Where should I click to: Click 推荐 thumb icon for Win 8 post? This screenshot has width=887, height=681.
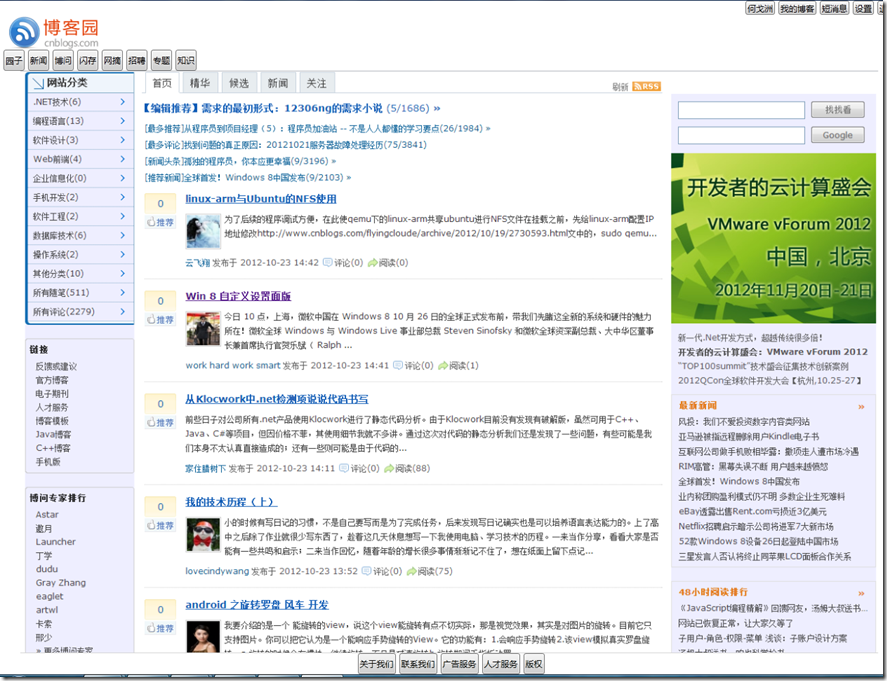[x=151, y=320]
